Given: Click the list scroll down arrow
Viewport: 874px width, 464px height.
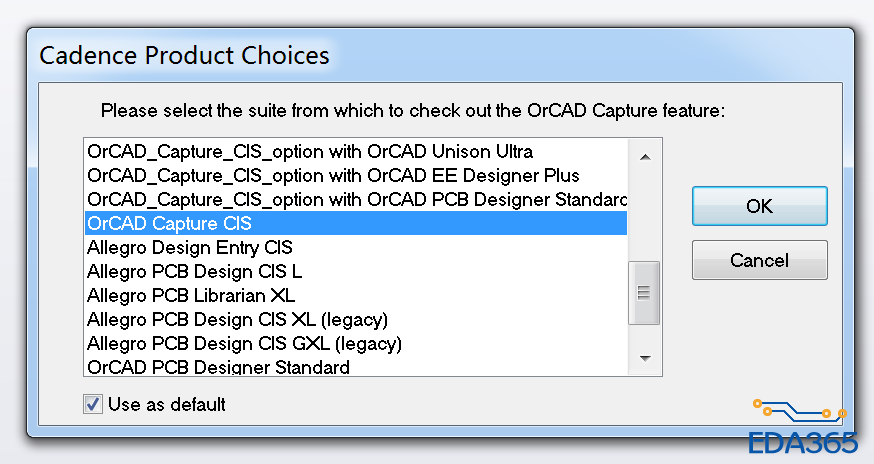Looking at the screenshot, I should pos(645,358).
